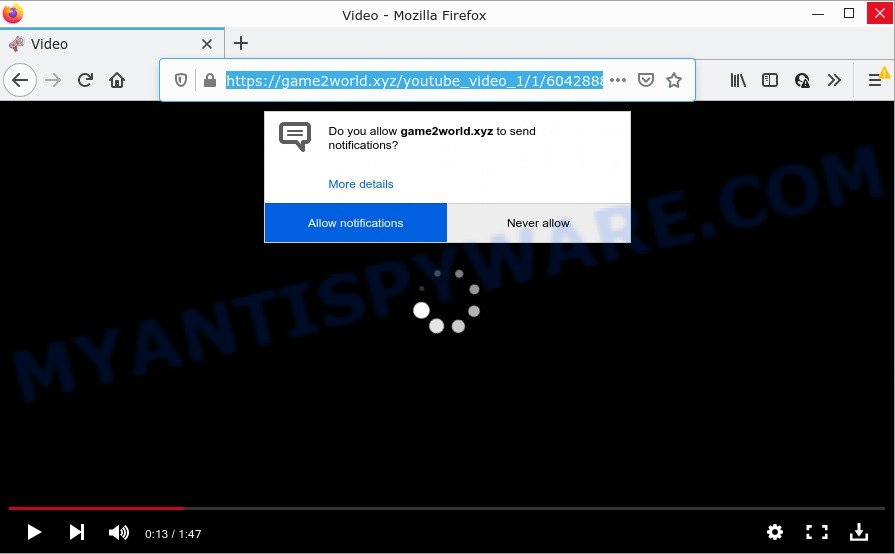Image resolution: width=895 pixels, height=554 pixels.
Task: Play the video
Action: [34, 532]
